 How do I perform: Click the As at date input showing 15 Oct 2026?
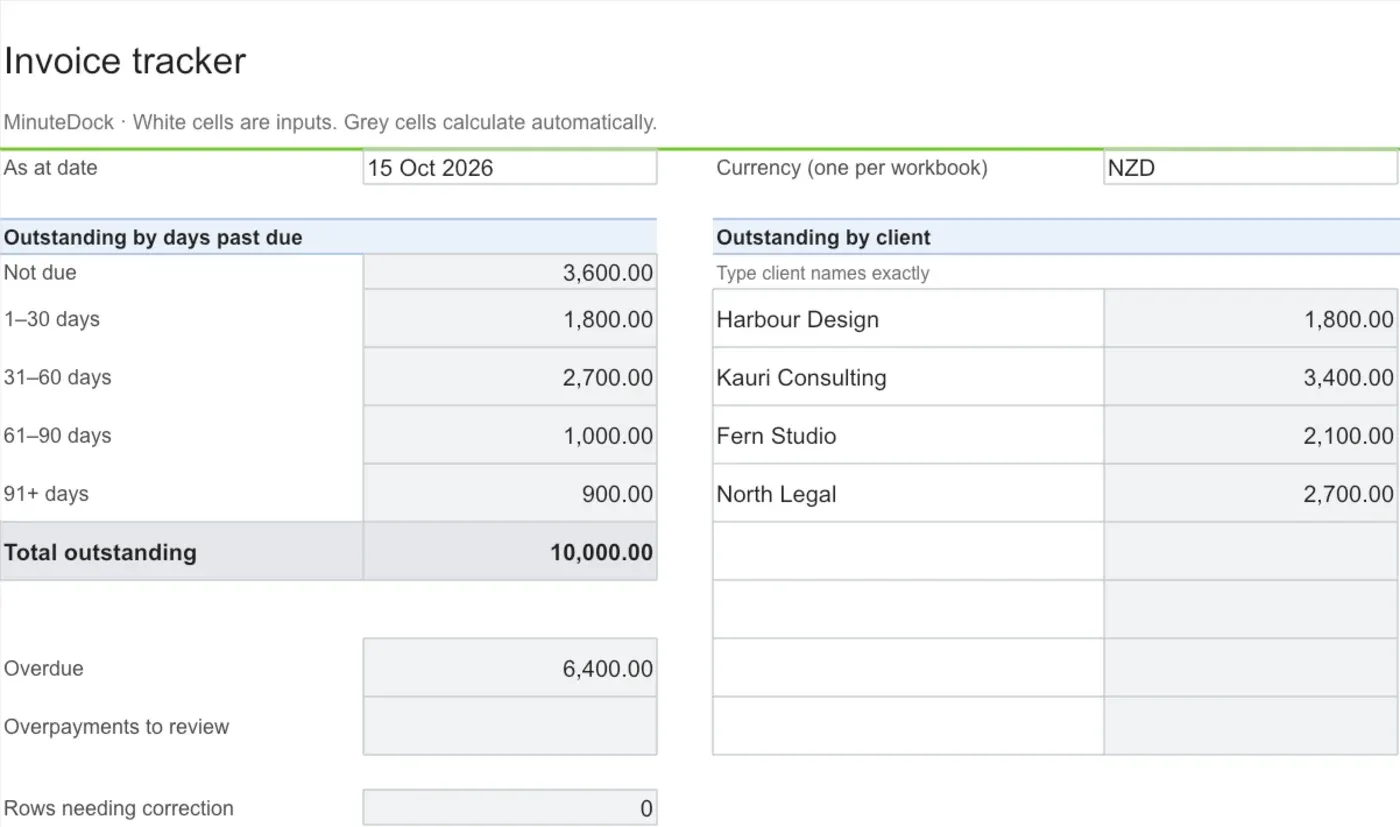[x=510, y=168]
